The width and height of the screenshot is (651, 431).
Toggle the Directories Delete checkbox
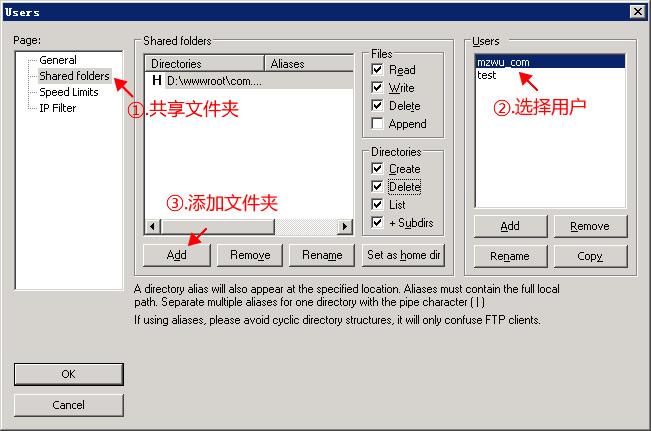point(377,186)
